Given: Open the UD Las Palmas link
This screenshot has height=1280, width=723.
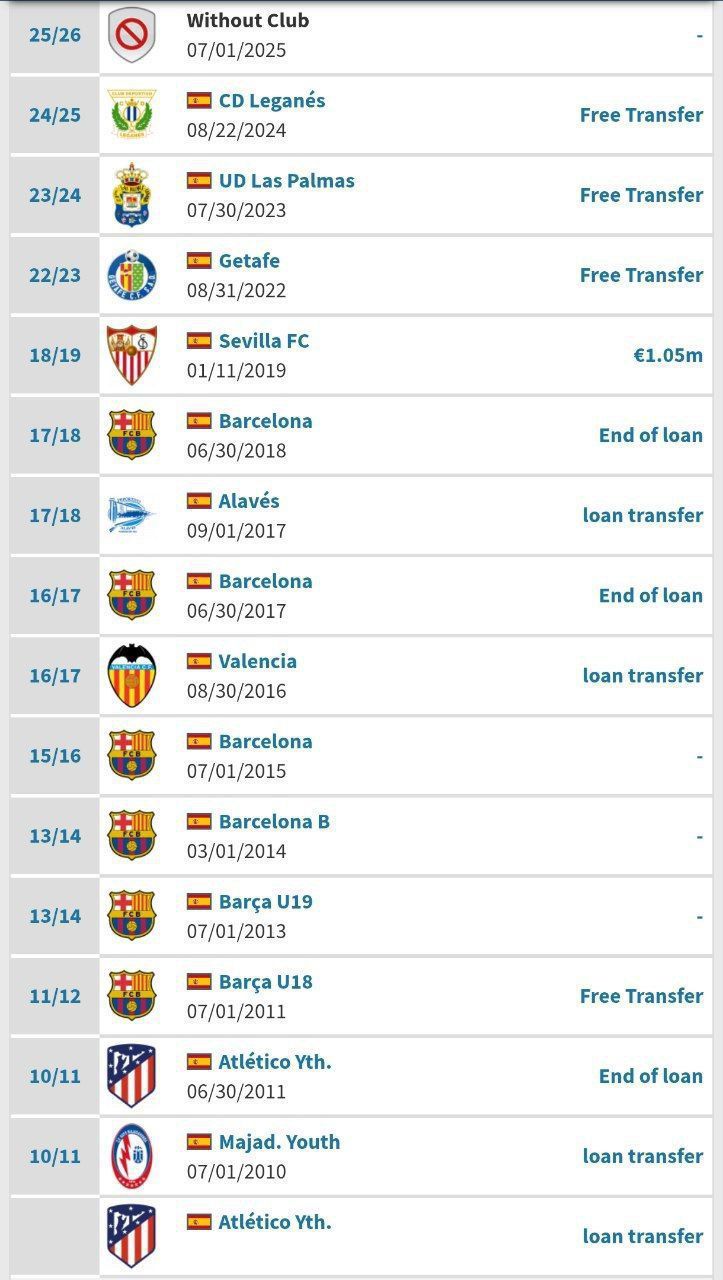Looking at the screenshot, I should [286, 181].
